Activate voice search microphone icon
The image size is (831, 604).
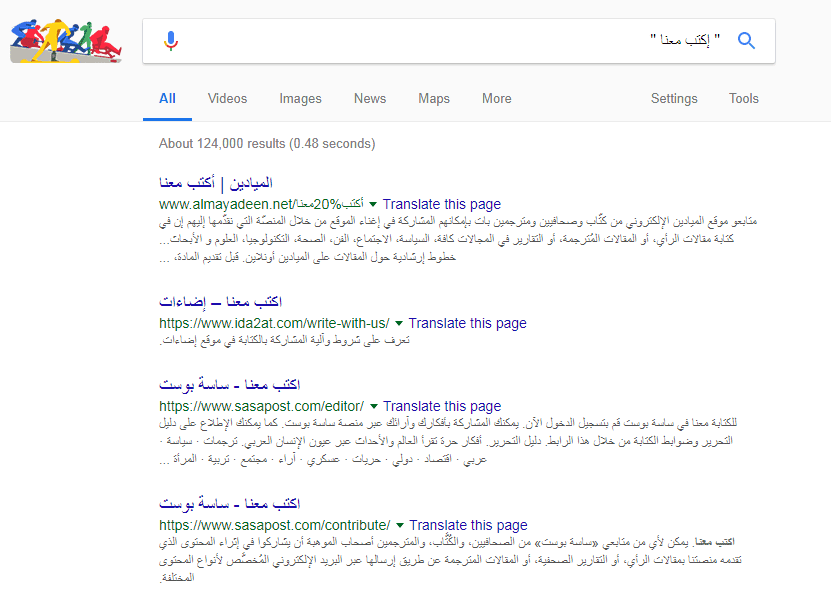[x=171, y=41]
